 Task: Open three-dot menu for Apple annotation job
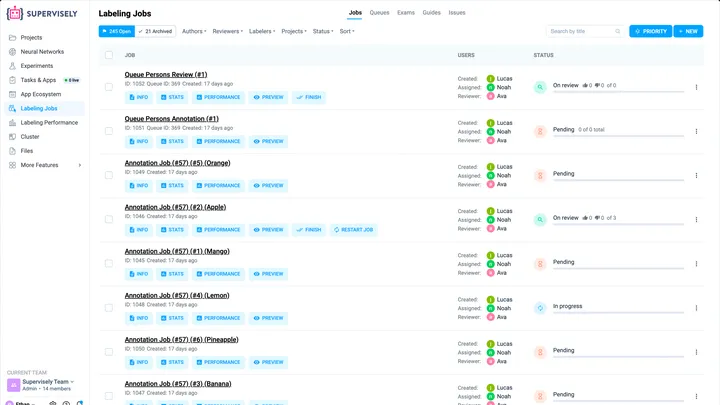[x=696, y=219]
